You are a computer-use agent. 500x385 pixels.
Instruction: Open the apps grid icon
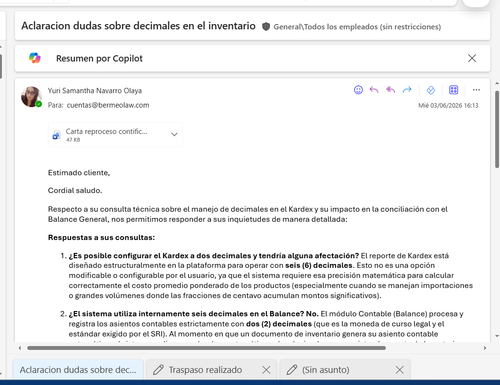pyautogui.click(x=453, y=90)
